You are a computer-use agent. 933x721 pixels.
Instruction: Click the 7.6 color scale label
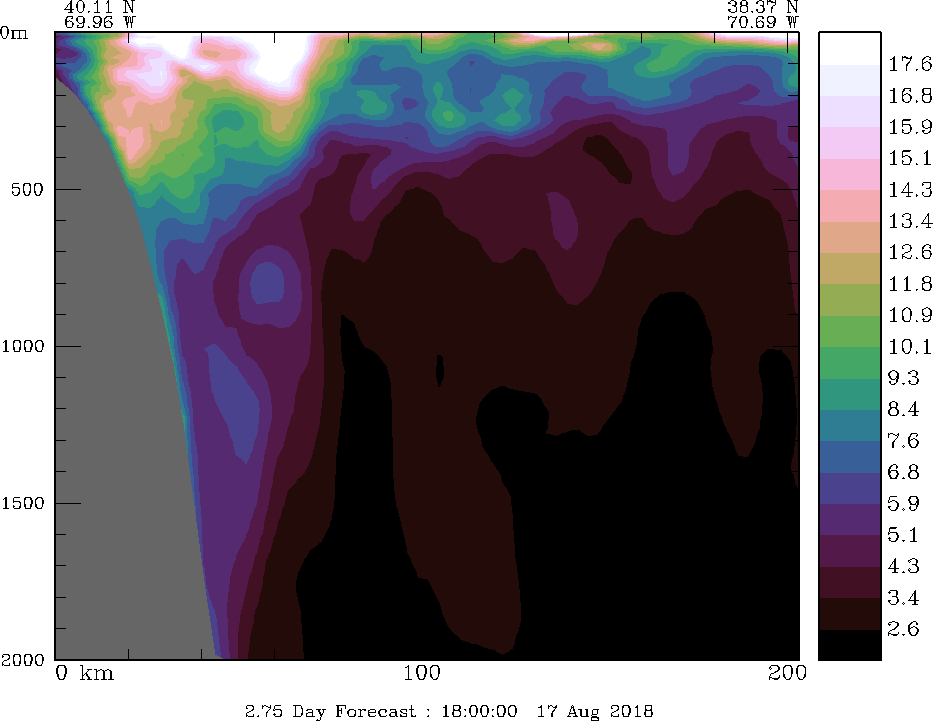(903, 441)
